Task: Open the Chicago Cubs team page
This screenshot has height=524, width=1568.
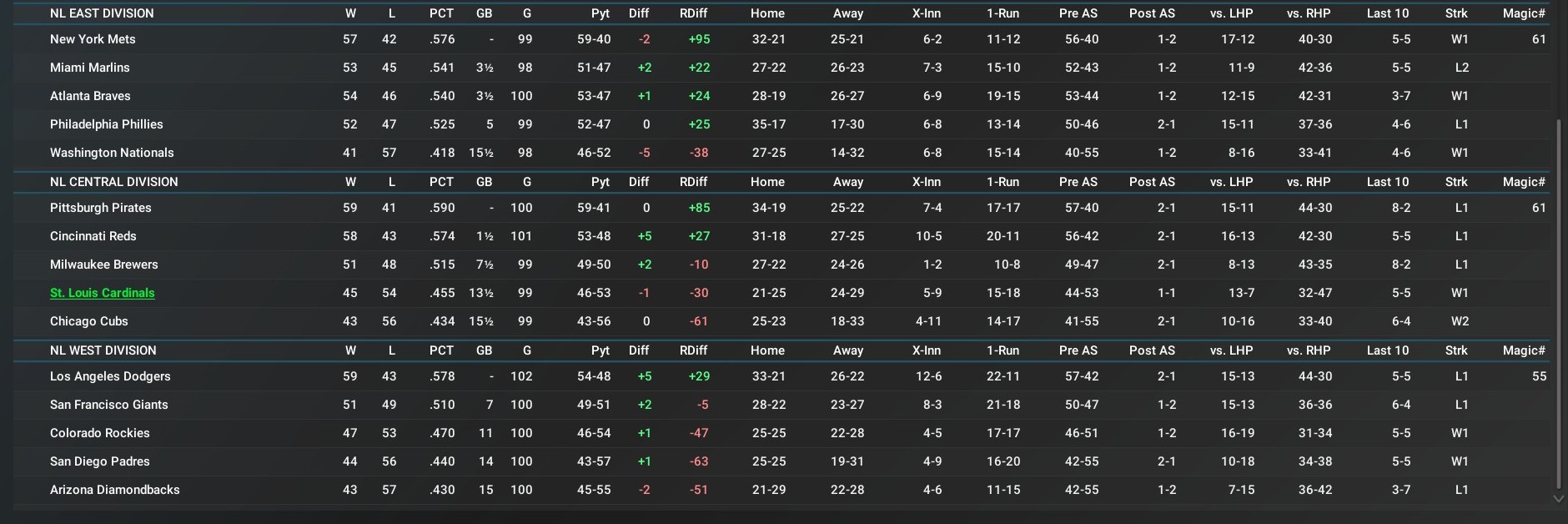Action: [x=88, y=321]
